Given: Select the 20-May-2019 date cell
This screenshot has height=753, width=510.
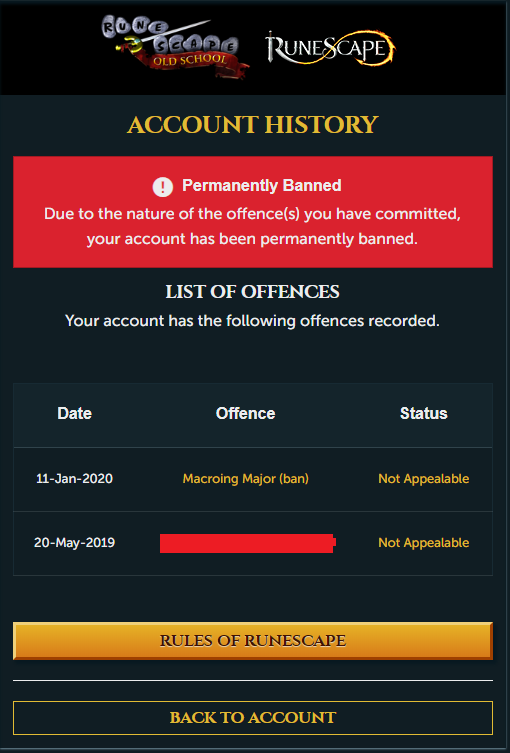Looking at the screenshot, I should click(x=74, y=543).
